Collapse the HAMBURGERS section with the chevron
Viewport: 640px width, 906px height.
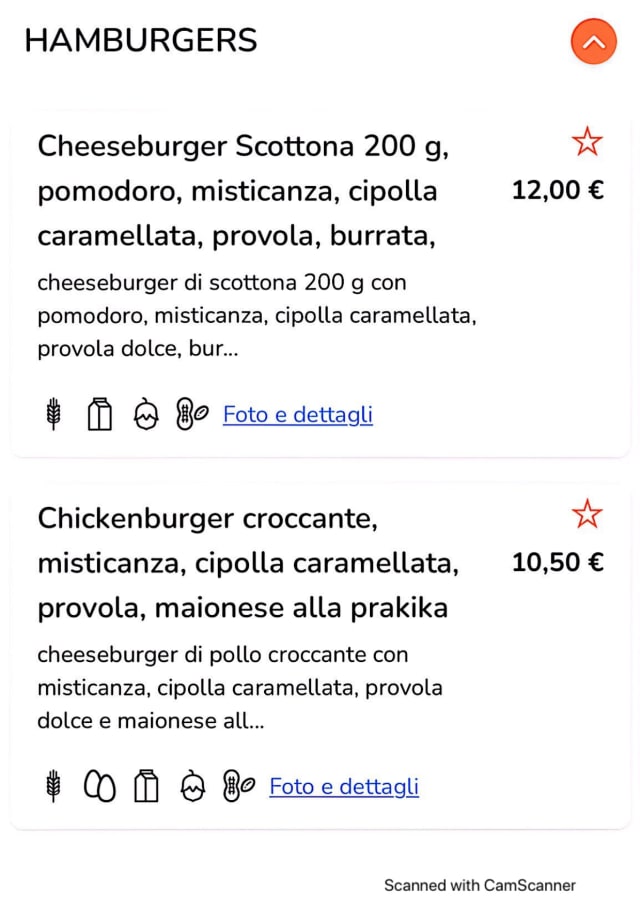coord(593,42)
